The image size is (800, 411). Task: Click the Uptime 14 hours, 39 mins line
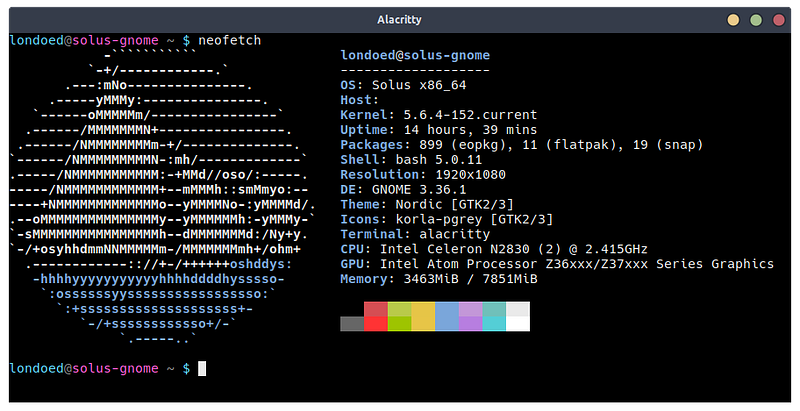(439, 130)
